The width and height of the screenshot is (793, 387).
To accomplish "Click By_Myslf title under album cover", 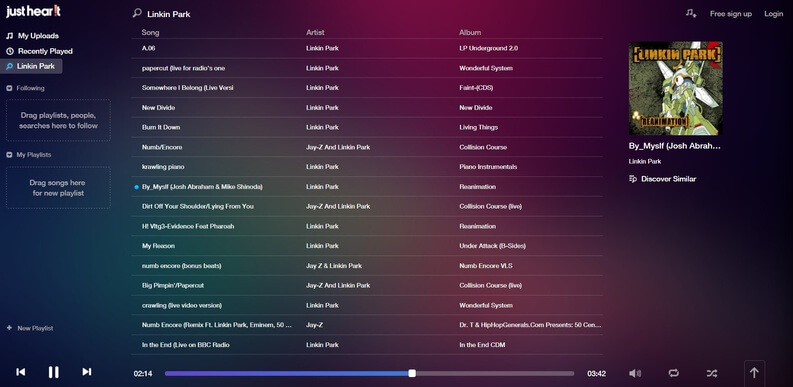I will (675, 146).
